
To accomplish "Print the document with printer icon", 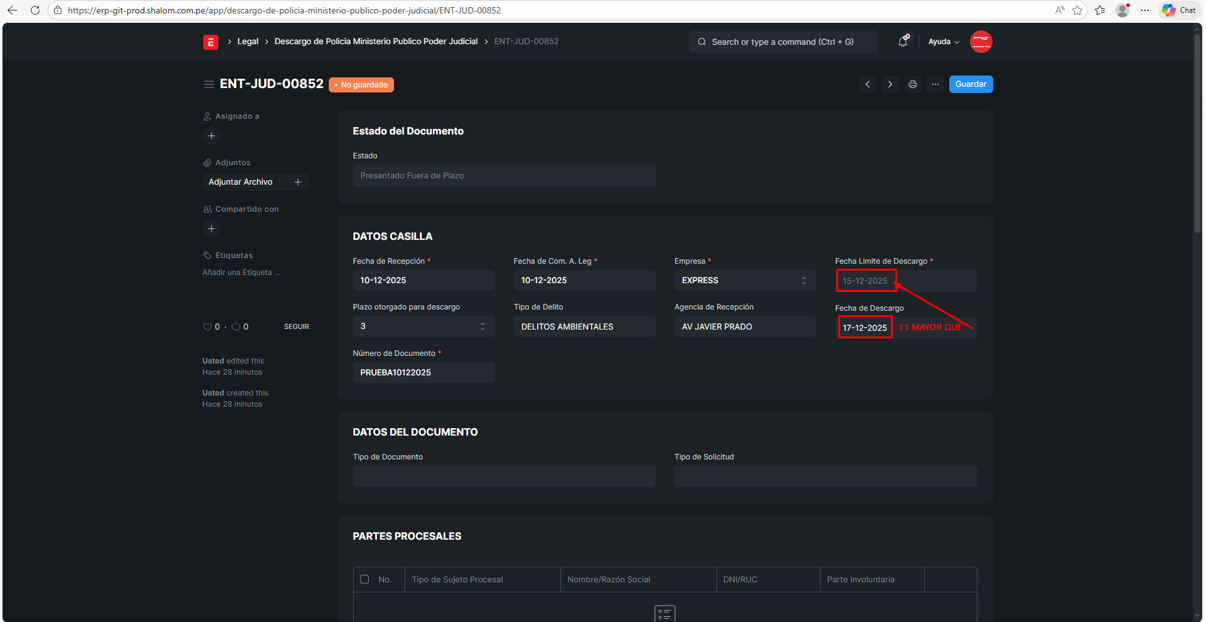I will point(912,84).
